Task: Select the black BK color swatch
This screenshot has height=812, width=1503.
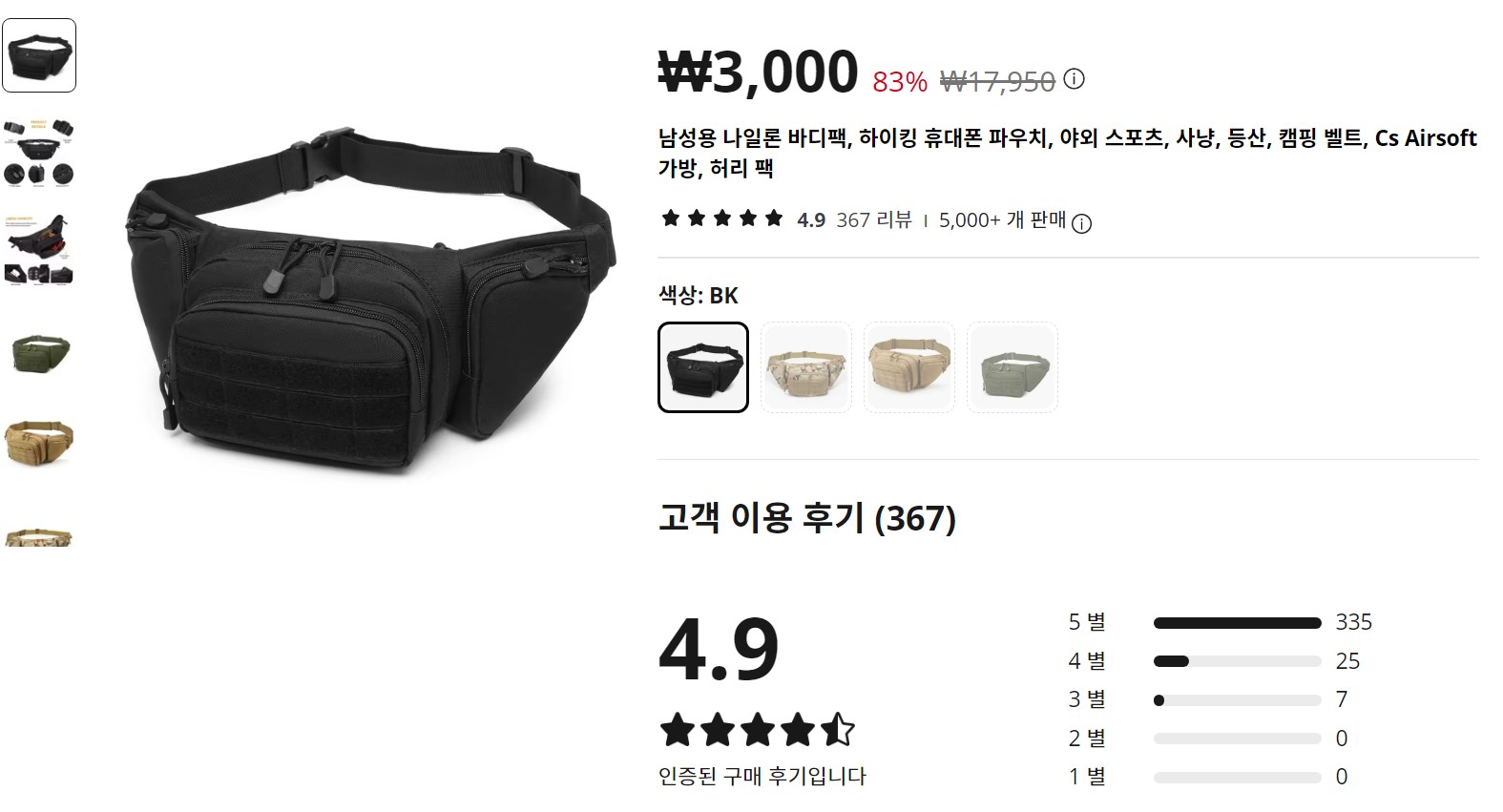Action: 703,367
